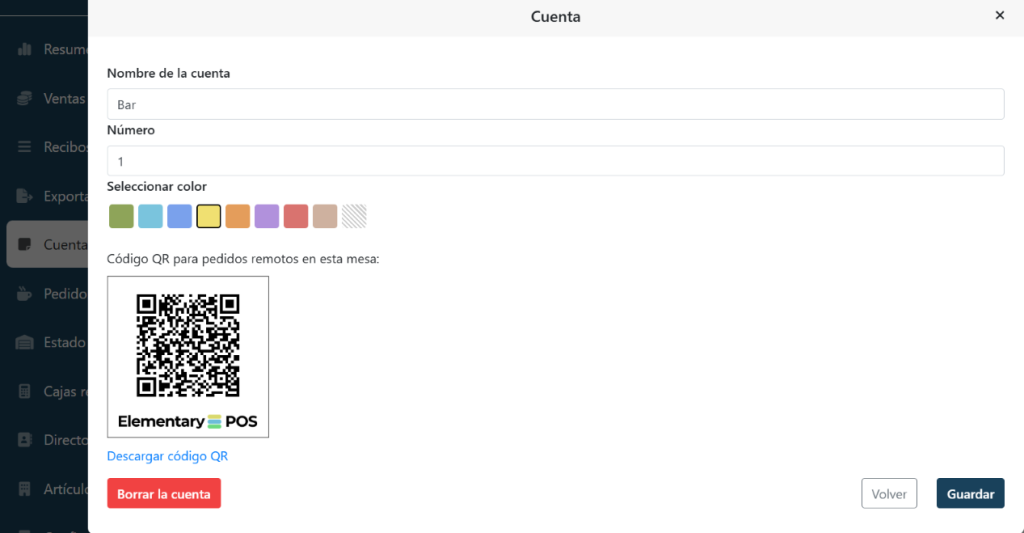Select the red color swatch
The image size is (1024, 533).
point(296,216)
